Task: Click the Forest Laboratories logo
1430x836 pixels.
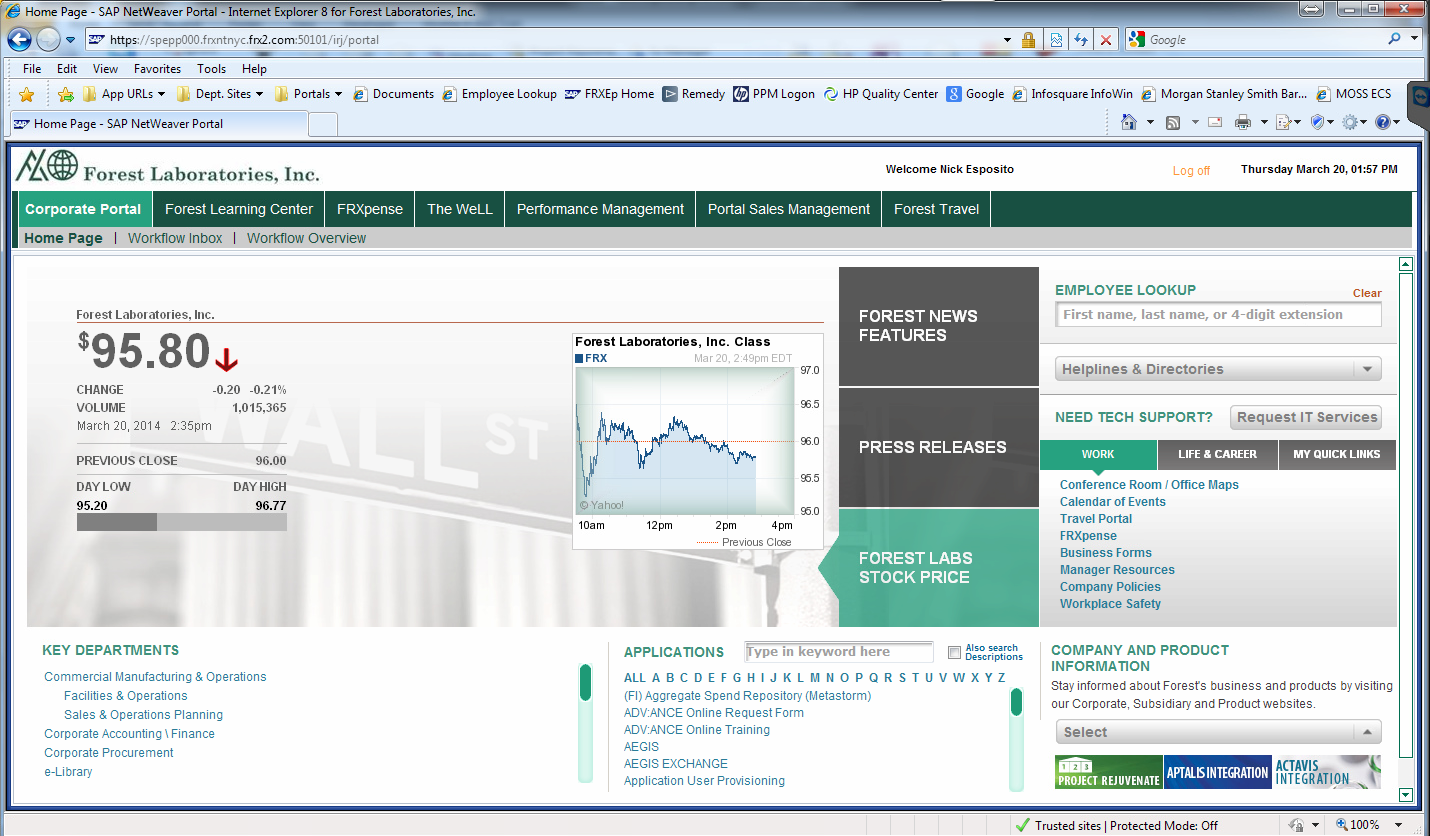Action: 168,166
